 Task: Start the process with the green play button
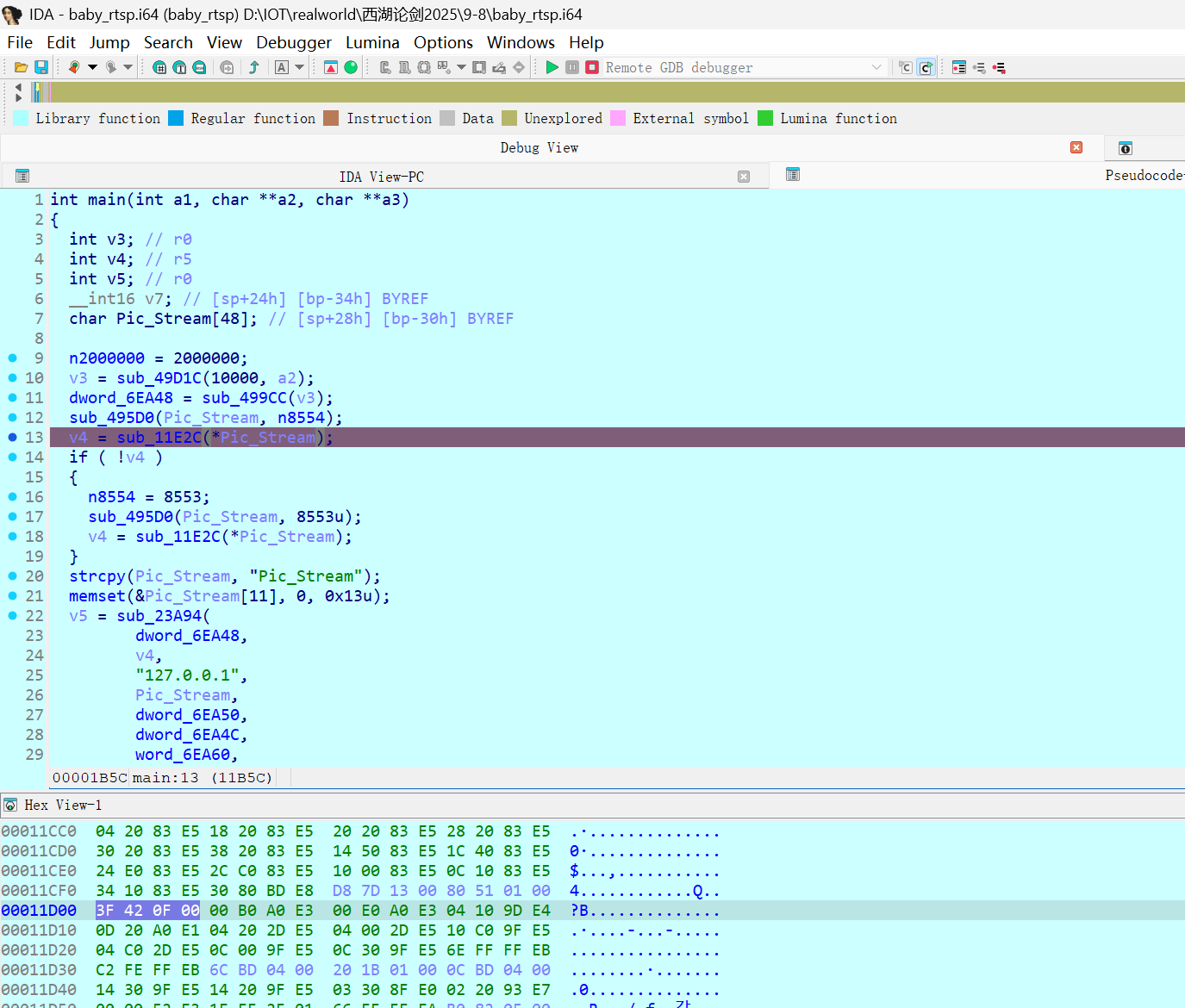pyautogui.click(x=552, y=67)
